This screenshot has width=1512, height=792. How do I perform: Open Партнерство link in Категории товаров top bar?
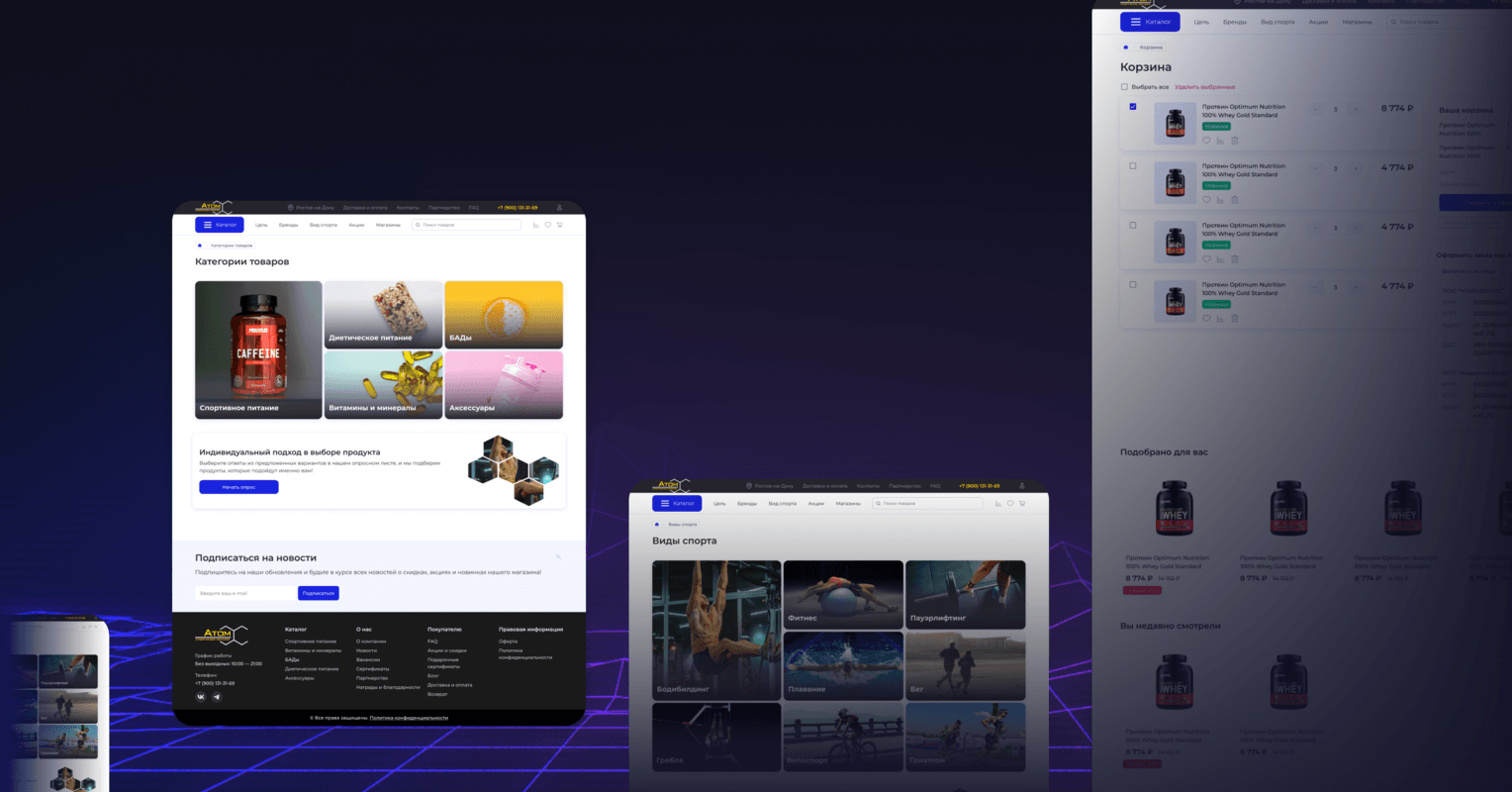pyautogui.click(x=444, y=208)
